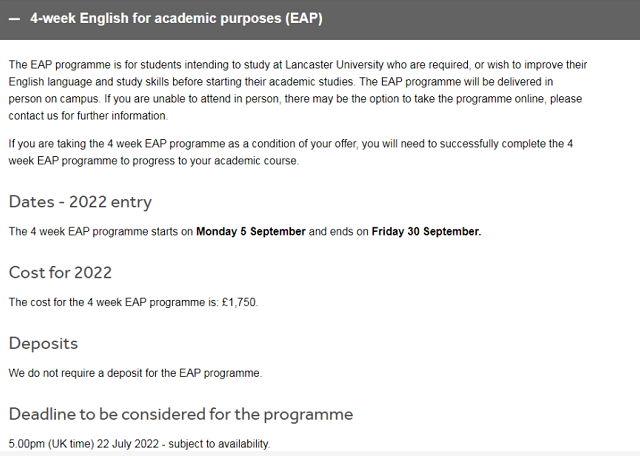The height and width of the screenshot is (456, 640).
Task: Click the Deadline to be considered heading
Action: point(181,414)
